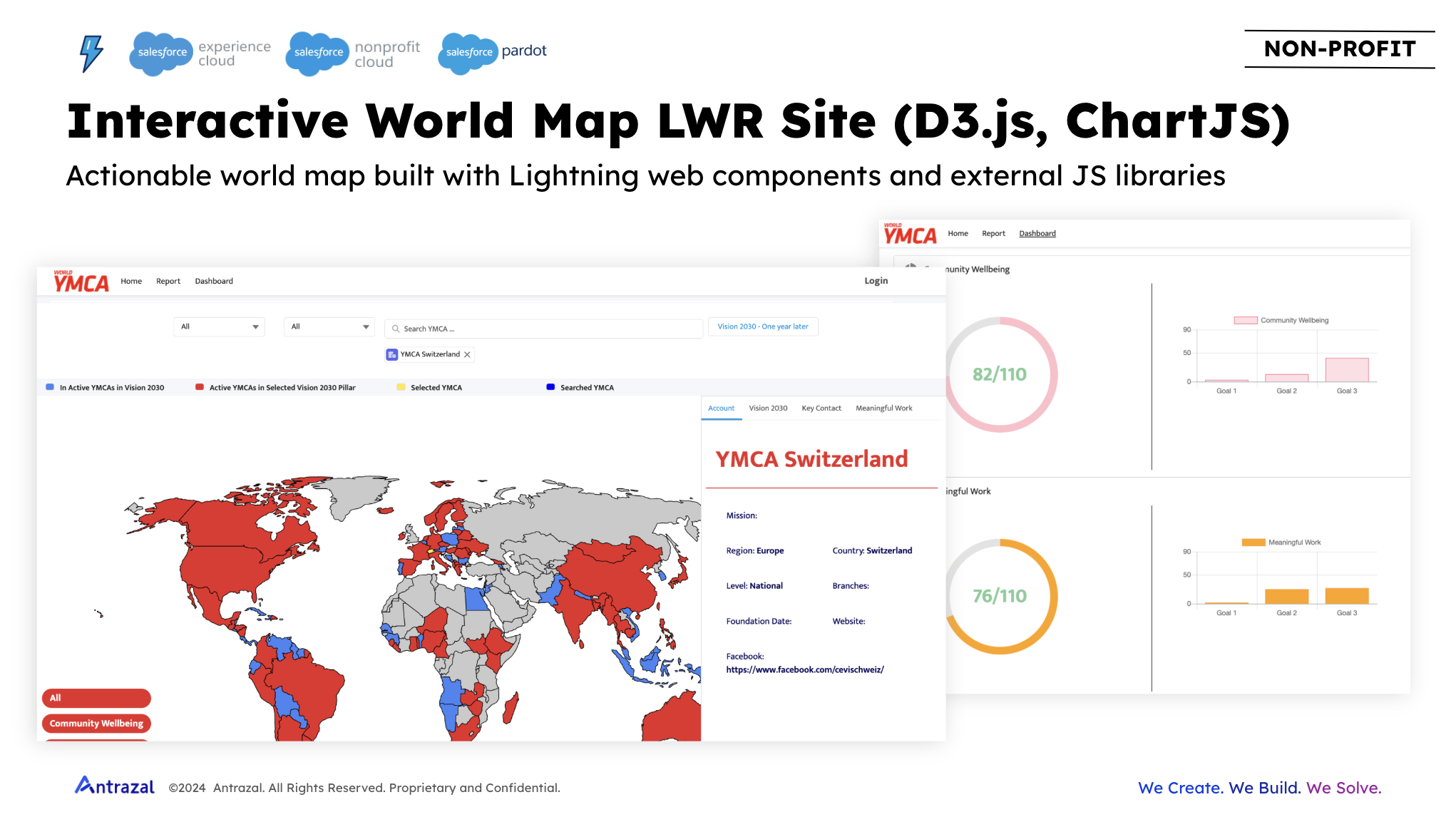Click the search magnifier icon in Search YMCA field
Image resolution: width=1456 pixels, height=817 pixels.
tap(396, 329)
